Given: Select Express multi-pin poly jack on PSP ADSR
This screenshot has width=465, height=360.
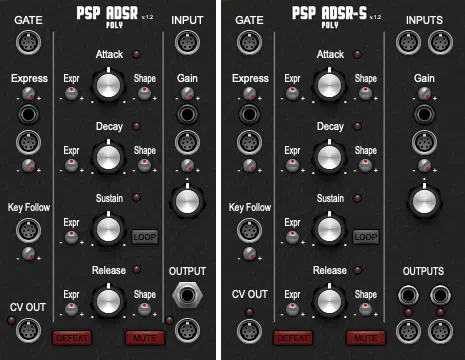Looking at the screenshot, I should click(28, 143).
